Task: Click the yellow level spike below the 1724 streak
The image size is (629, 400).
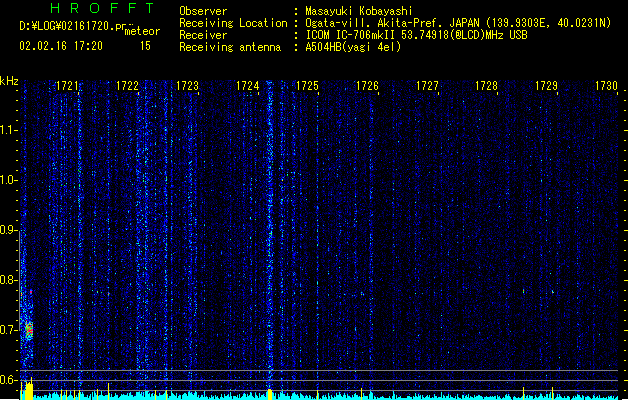Action: (x=270, y=394)
